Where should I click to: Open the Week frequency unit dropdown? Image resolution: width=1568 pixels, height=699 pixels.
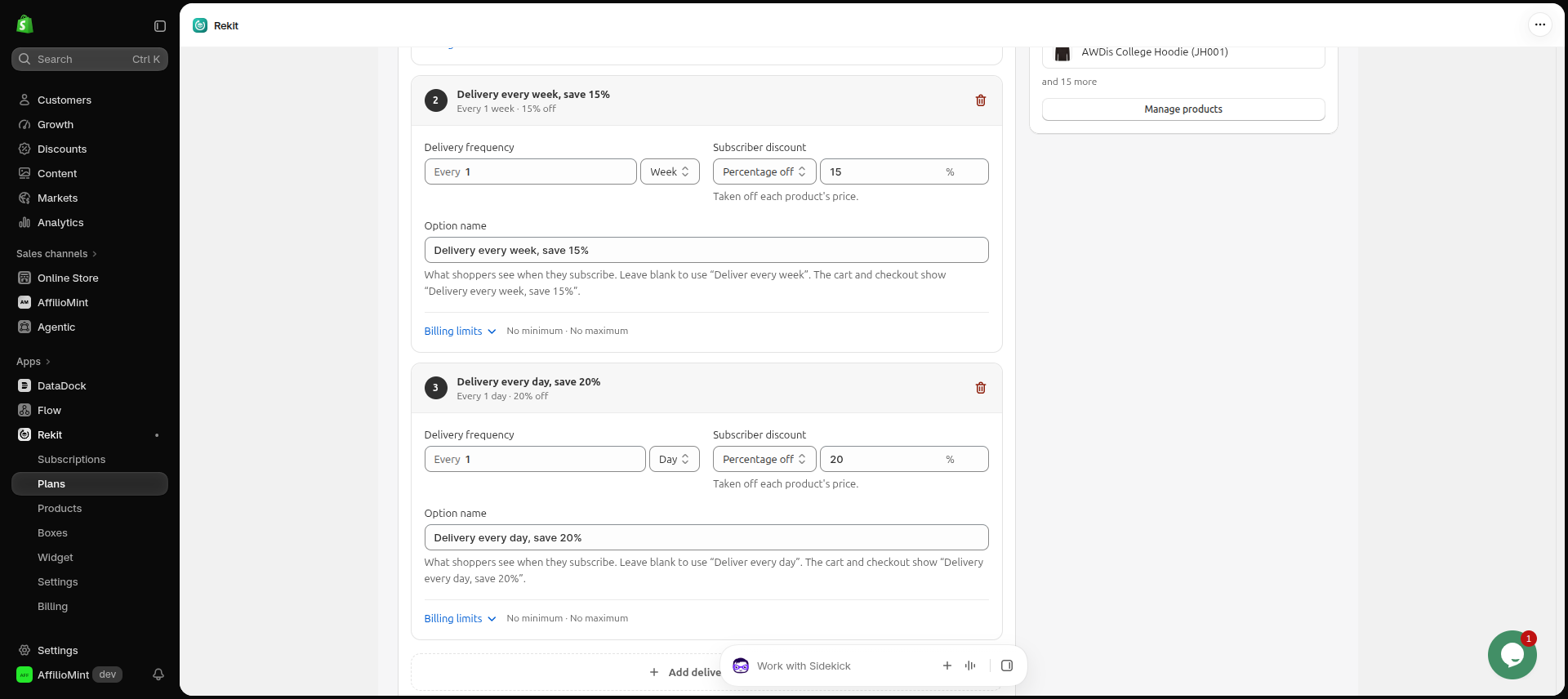670,171
